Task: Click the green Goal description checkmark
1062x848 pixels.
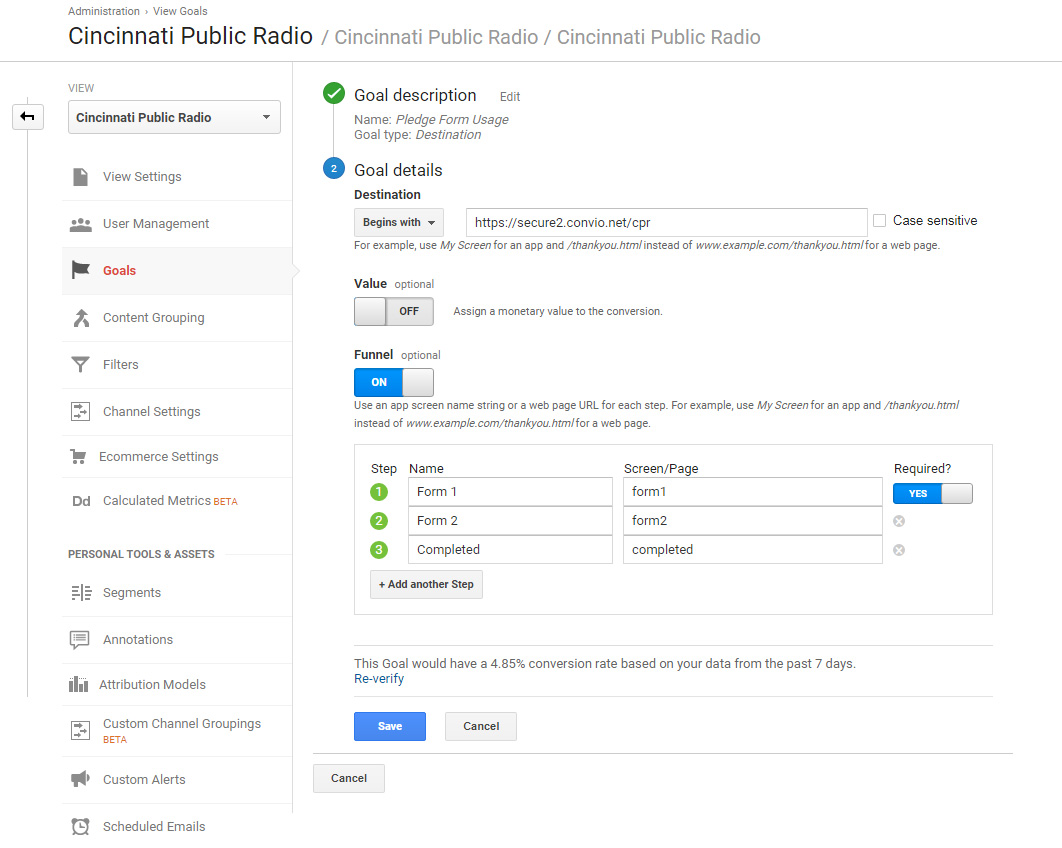Action: coord(334,93)
